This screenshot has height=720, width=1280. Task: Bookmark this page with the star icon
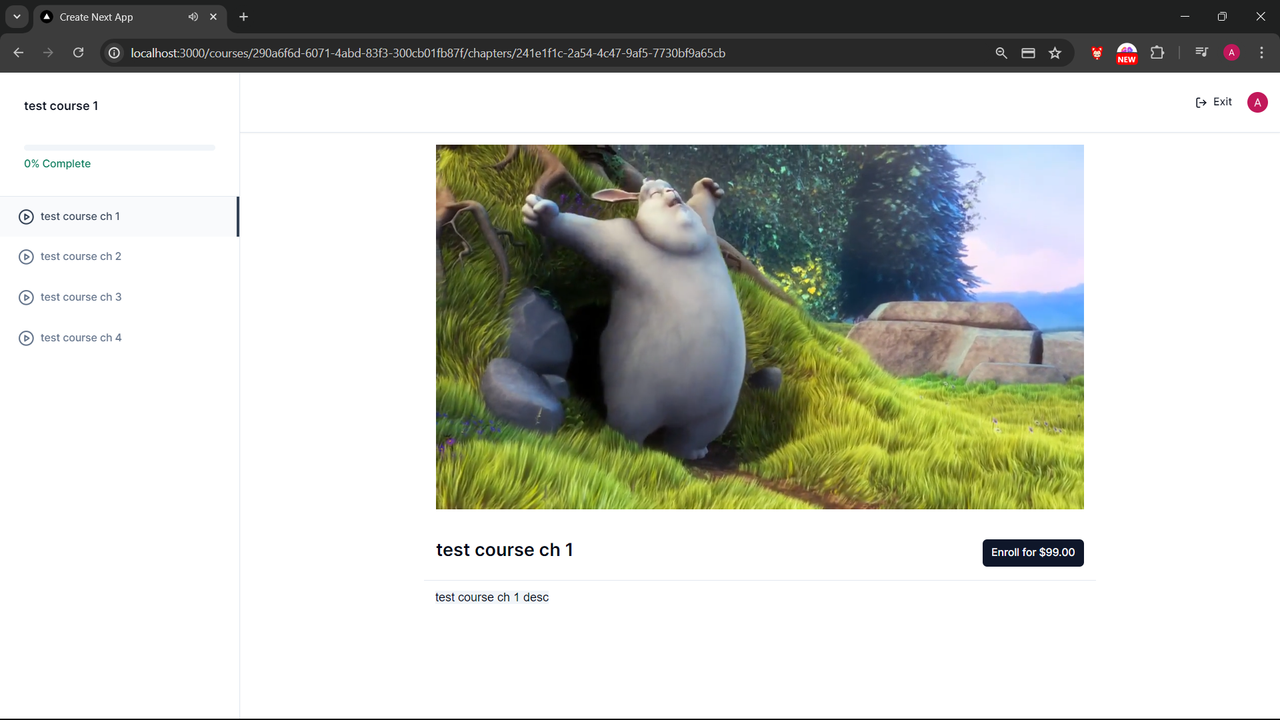[x=1055, y=53]
